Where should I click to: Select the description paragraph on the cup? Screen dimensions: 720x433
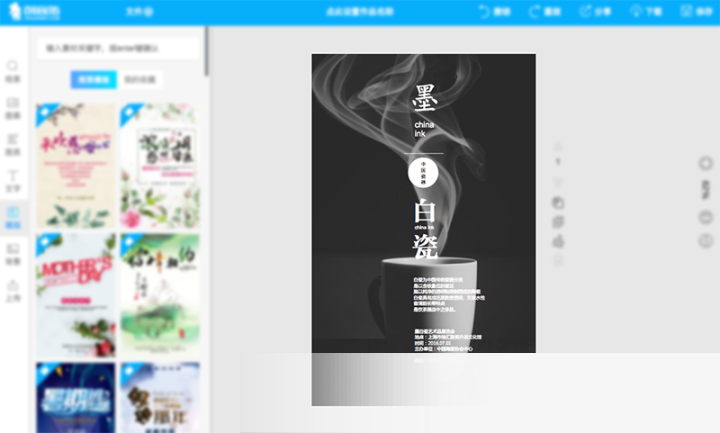449,294
